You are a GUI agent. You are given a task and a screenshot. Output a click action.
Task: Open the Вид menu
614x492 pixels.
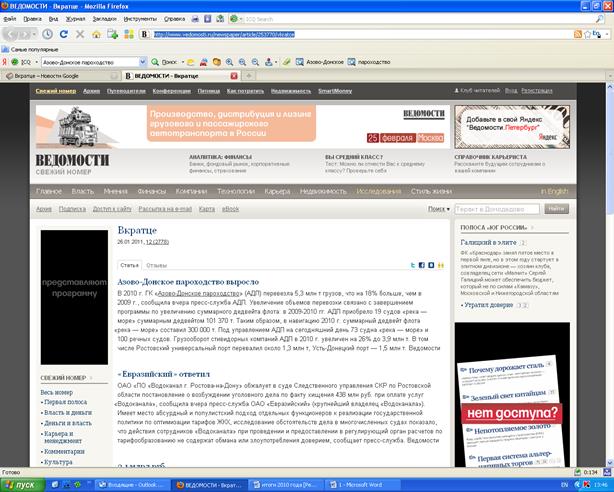tap(53, 19)
